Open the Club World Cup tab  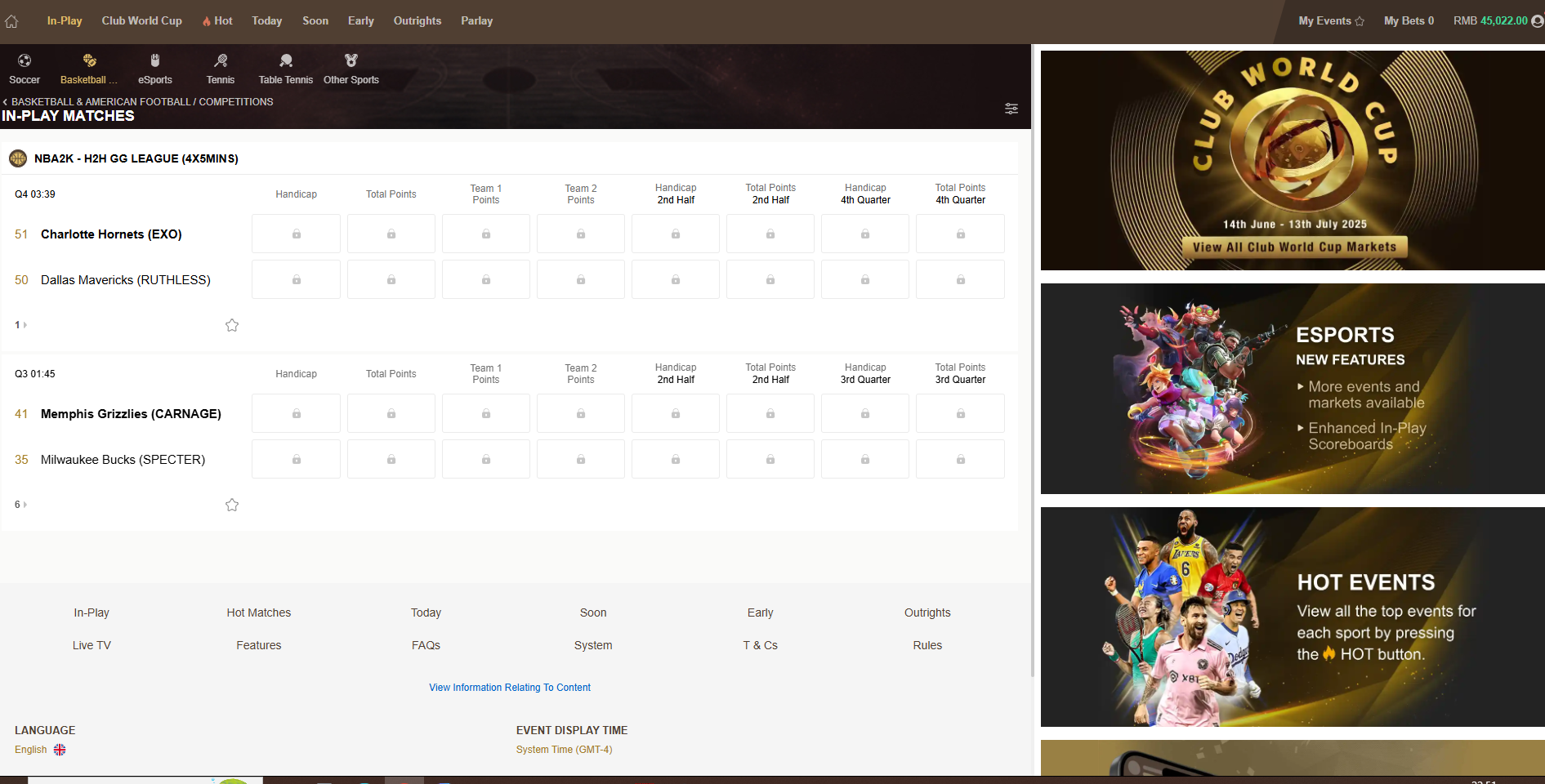click(142, 21)
